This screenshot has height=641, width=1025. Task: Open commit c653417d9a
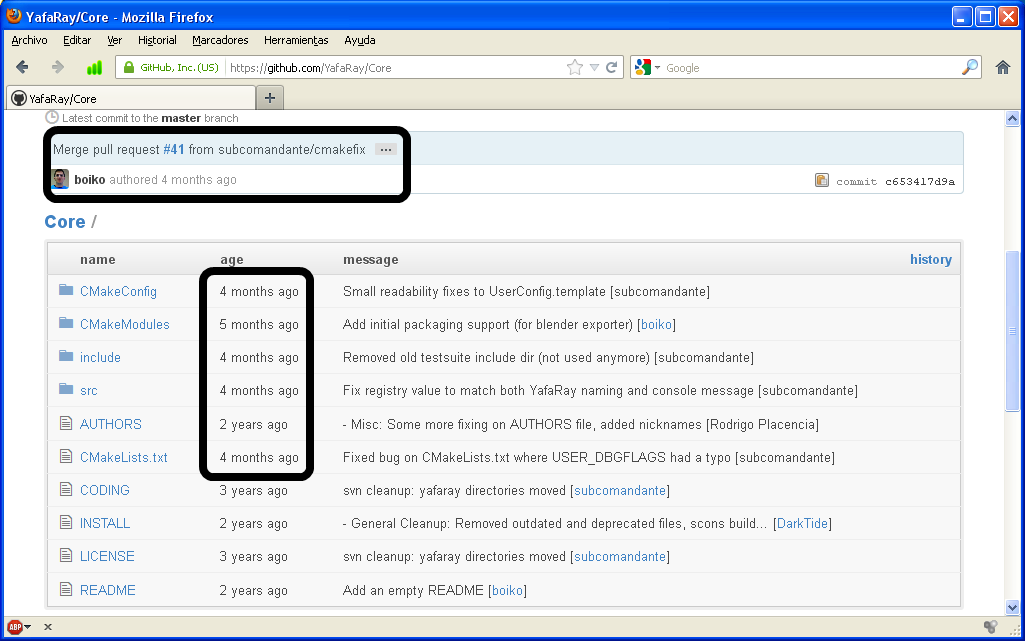coord(920,182)
